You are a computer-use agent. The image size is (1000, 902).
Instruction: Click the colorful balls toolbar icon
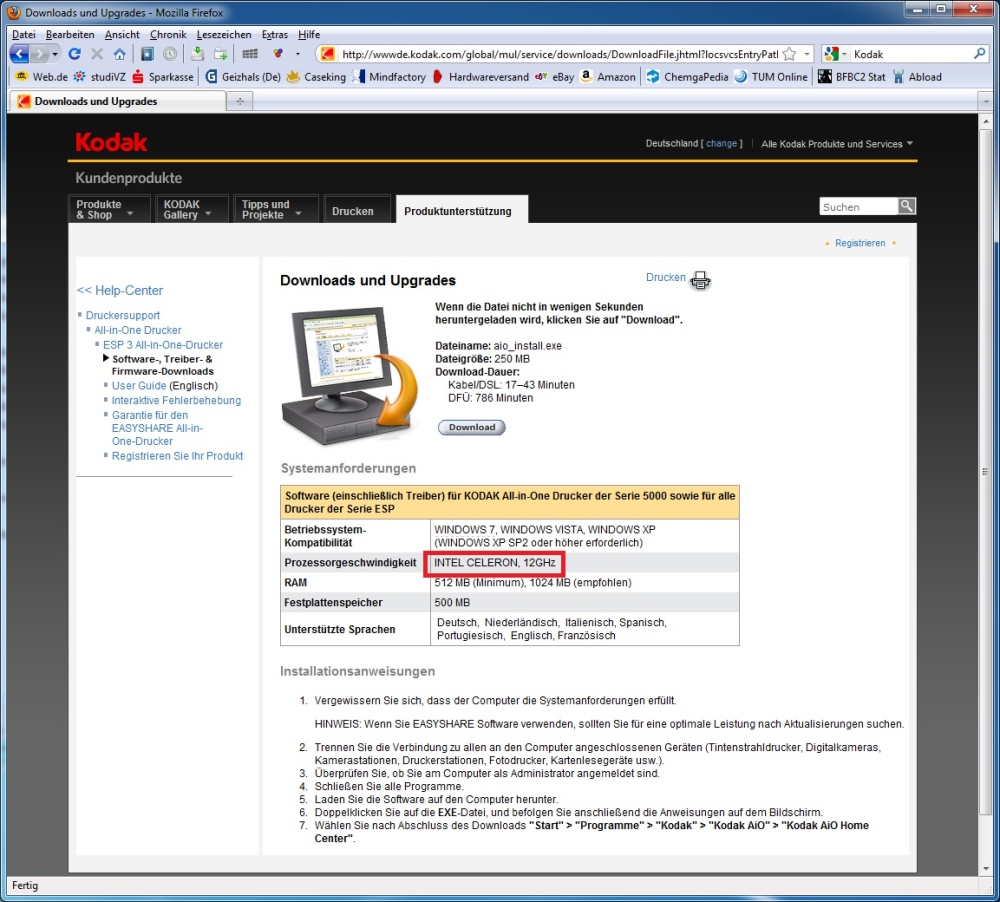pyautogui.click(x=278, y=54)
